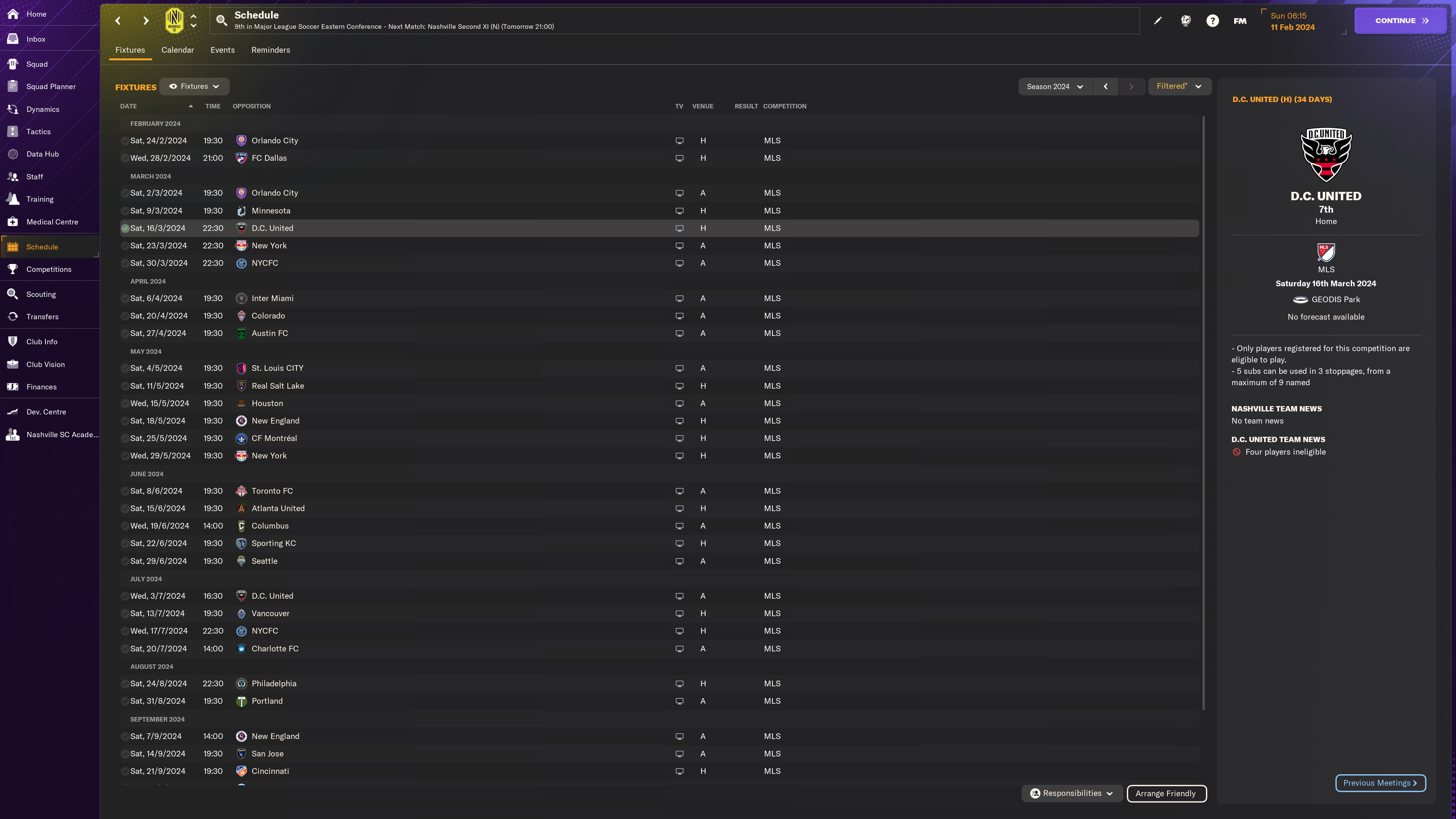Switch to the Fixtures tab
Screen dimensions: 1456x819
point(130,50)
